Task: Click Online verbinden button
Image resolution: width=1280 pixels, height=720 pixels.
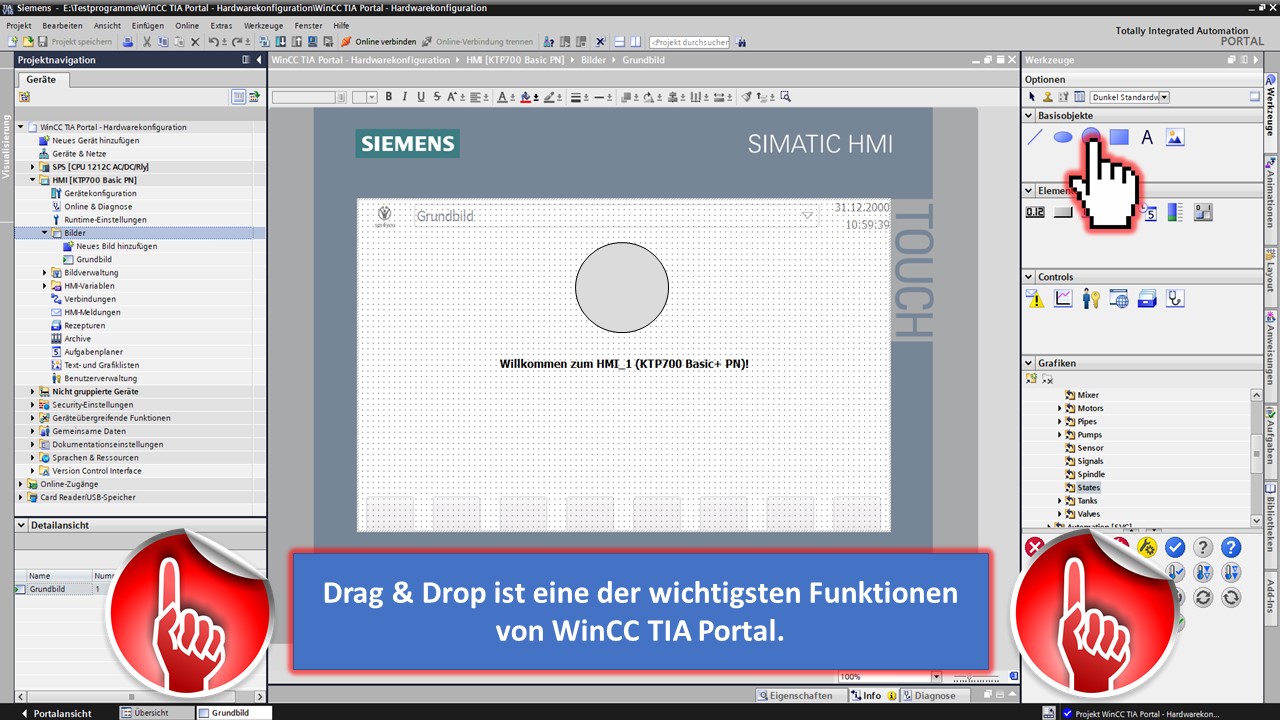Action: click(x=378, y=42)
